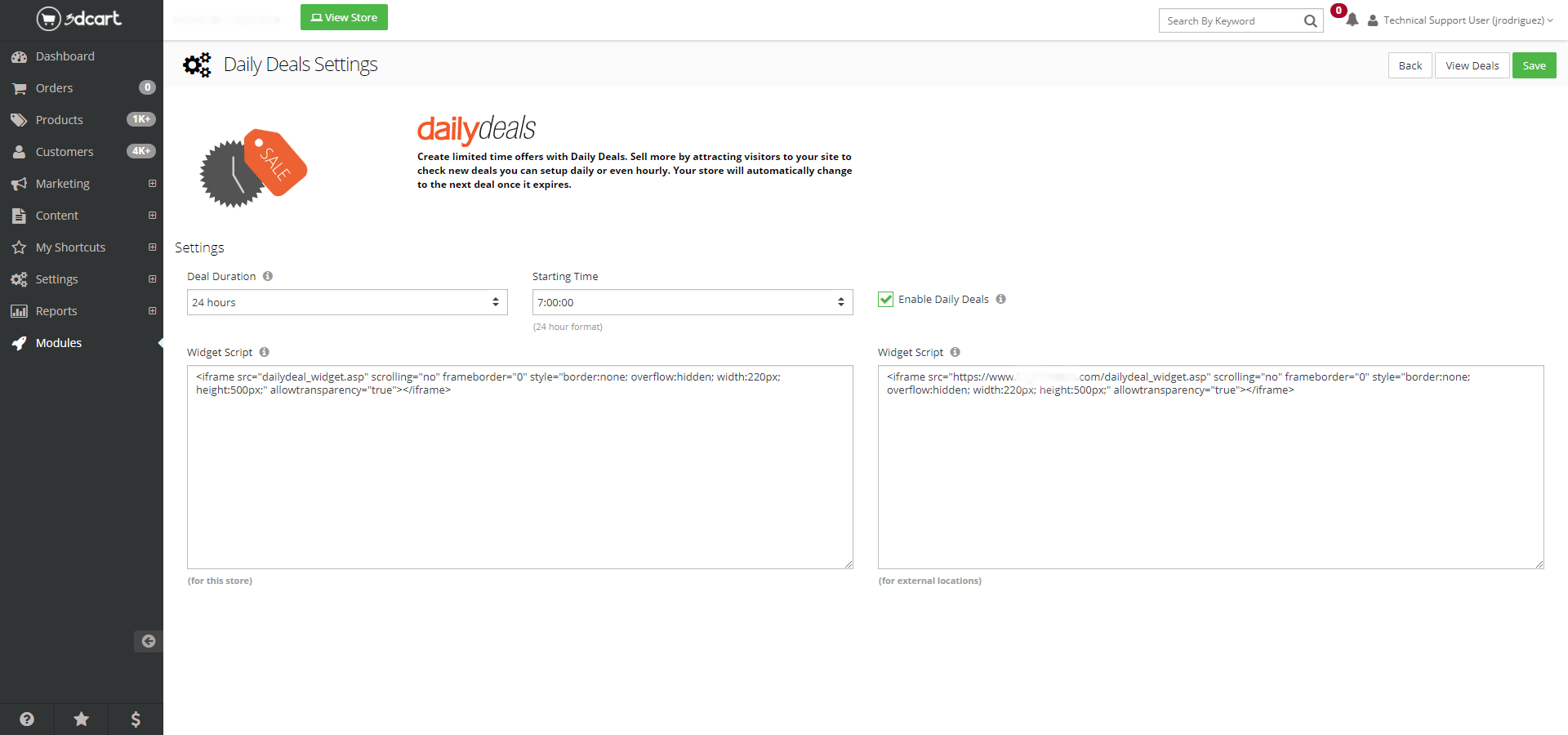
Task: Open the Deal Duration dropdown
Action: click(x=347, y=302)
